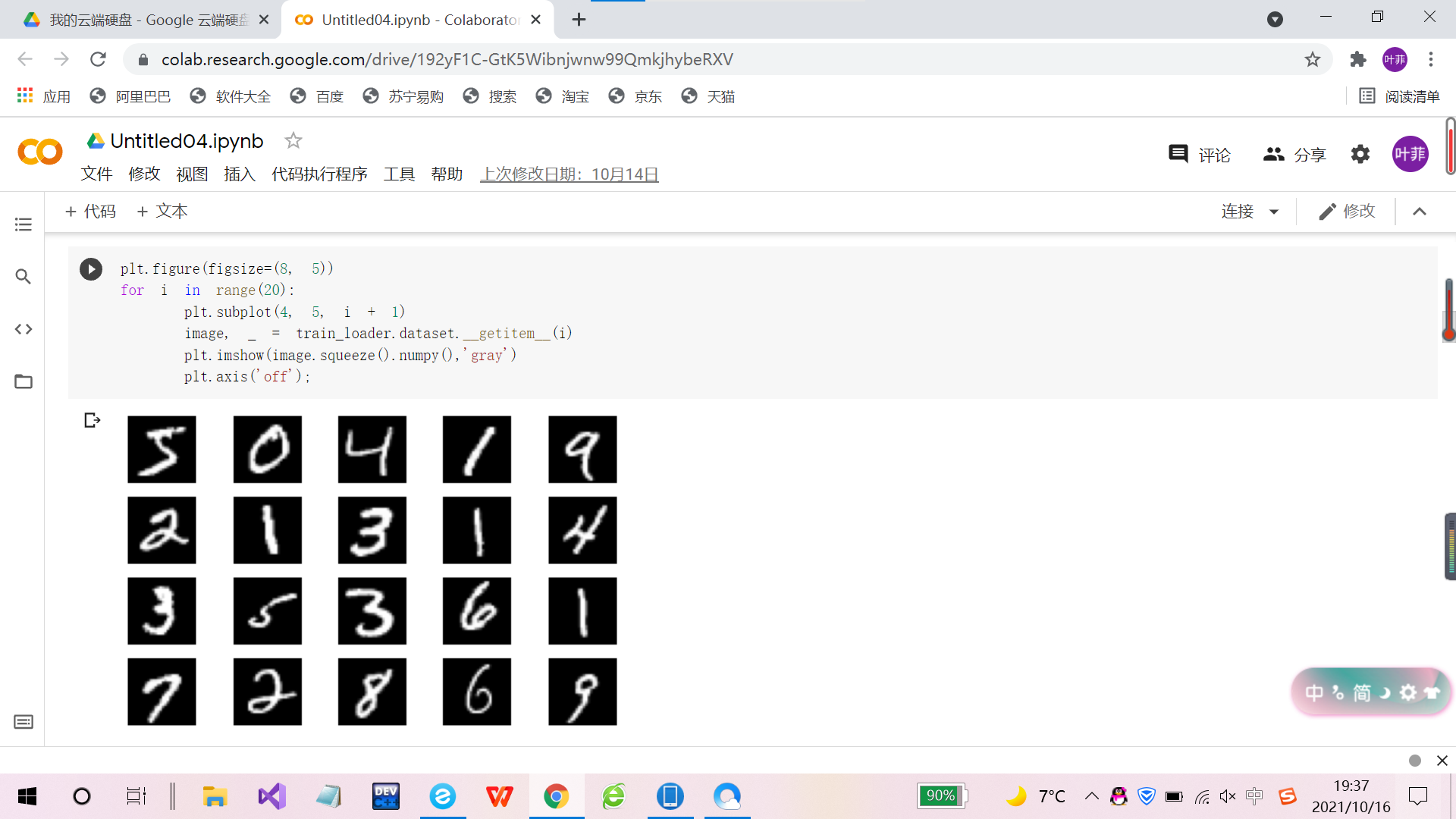Open the search and replace sidebar icon
This screenshot has width=1456, height=819.
pyautogui.click(x=24, y=277)
